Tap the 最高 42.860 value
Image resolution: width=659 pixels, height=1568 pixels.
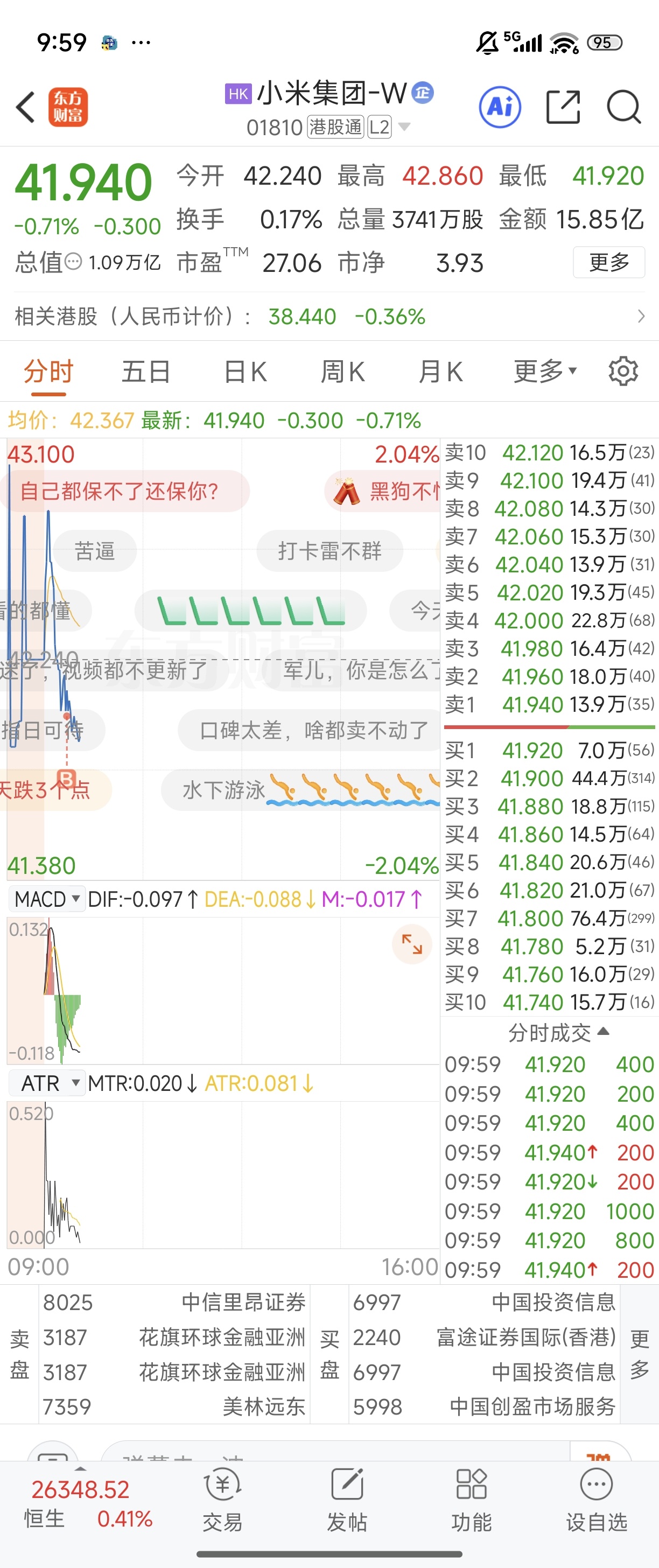[x=443, y=176]
